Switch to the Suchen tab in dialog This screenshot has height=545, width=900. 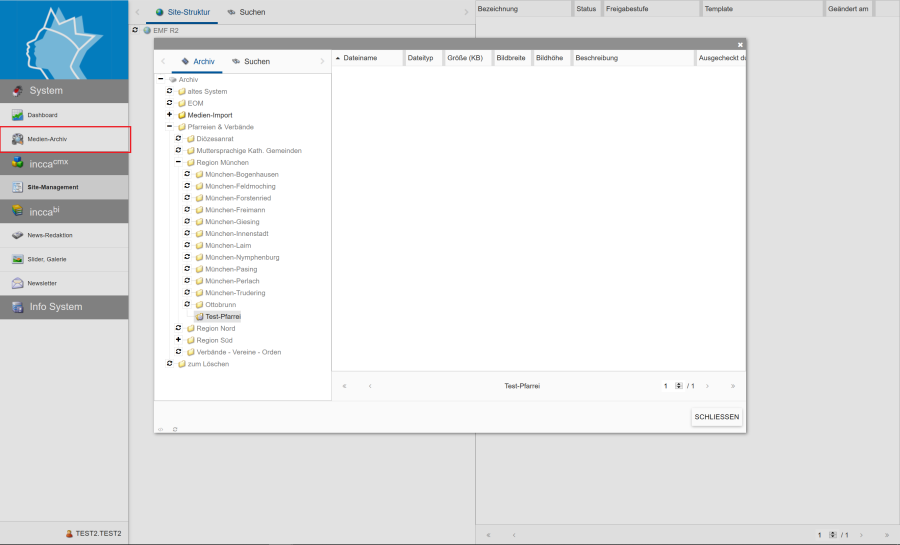pos(250,61)
